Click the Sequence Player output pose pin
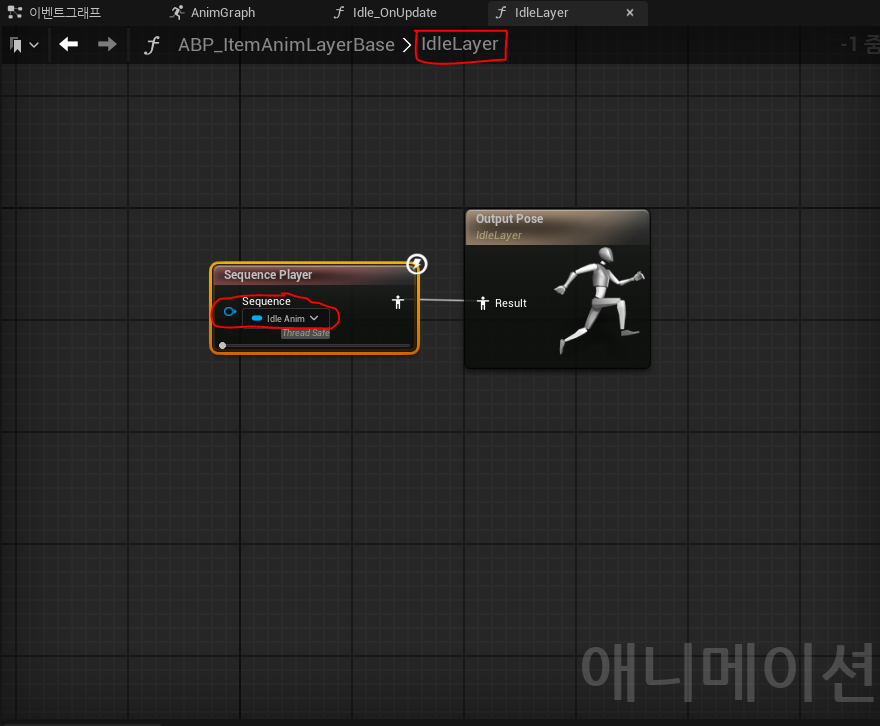Image resolution: width=880 pixels, height=726 pixels. pos(398,302)
